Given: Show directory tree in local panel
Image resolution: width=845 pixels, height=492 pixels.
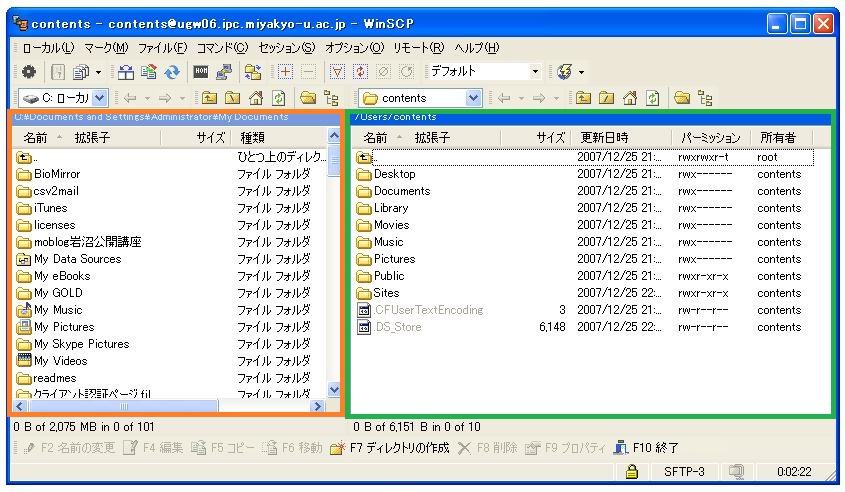Looking at the screenshot, I should [x=331, y=98].
